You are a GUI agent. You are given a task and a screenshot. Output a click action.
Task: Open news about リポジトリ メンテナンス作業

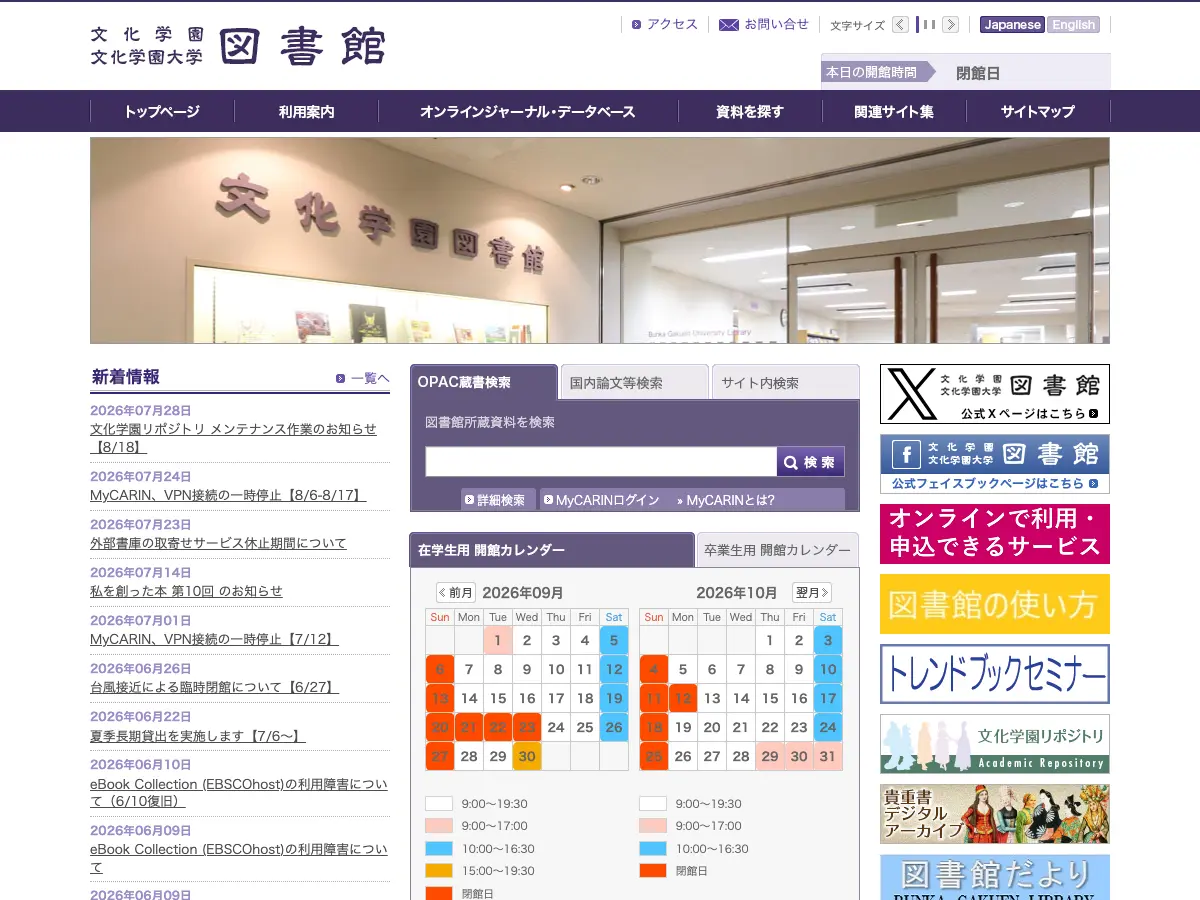point(233,437)
